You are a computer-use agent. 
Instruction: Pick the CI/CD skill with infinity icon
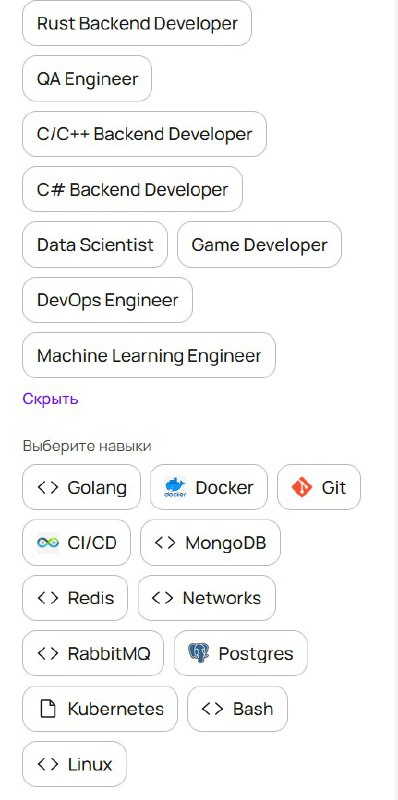pos(77,543)
